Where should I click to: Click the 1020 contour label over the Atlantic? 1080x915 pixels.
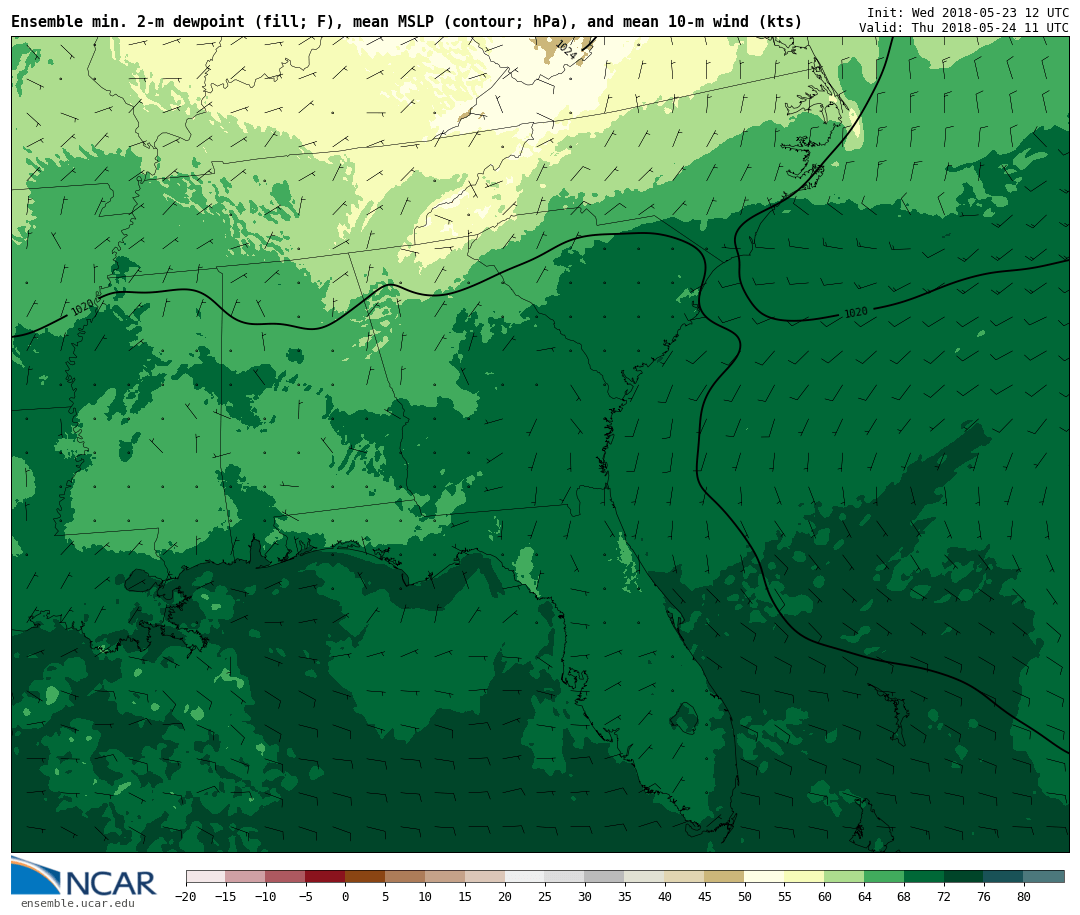click(856, 313)
